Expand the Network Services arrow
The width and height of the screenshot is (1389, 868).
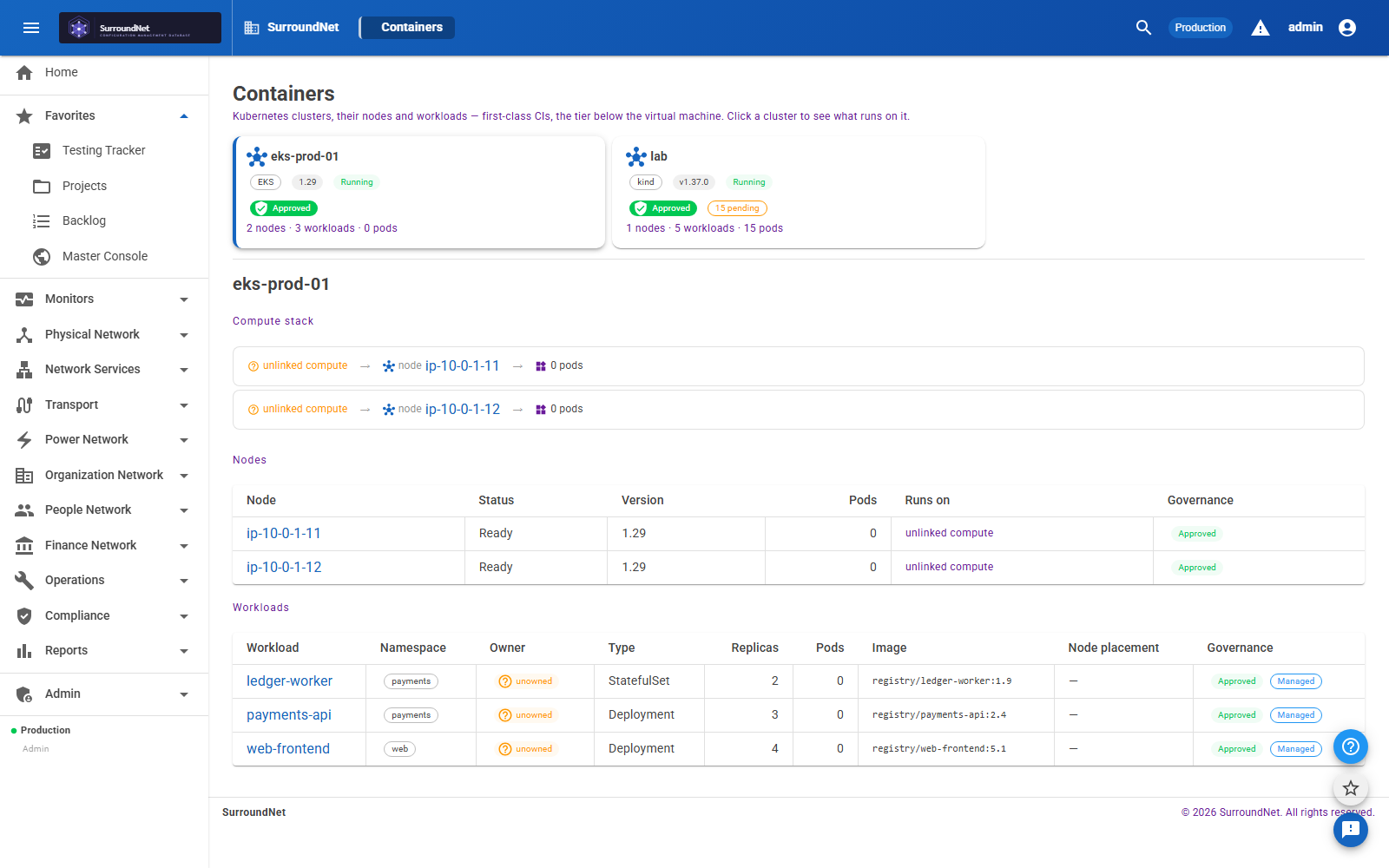click(x=184, y=370)
